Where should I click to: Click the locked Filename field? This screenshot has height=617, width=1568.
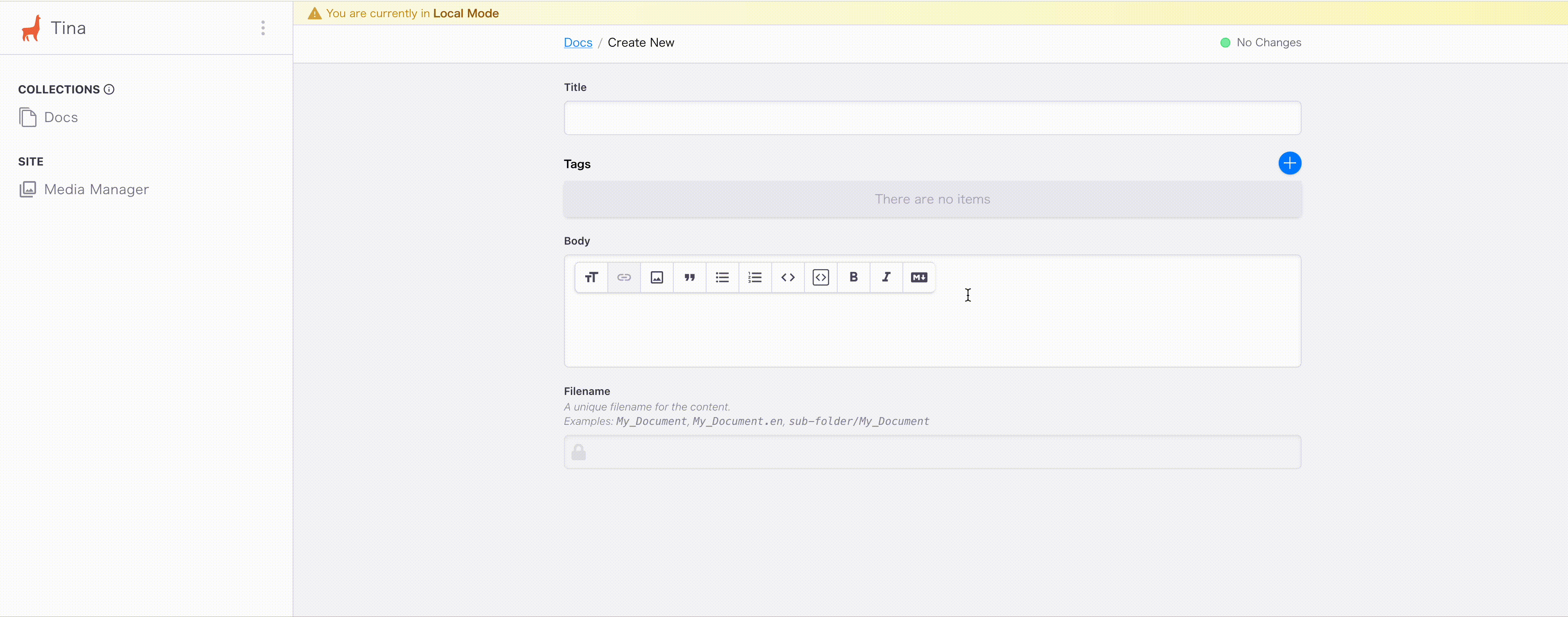[x=932, y=452]
